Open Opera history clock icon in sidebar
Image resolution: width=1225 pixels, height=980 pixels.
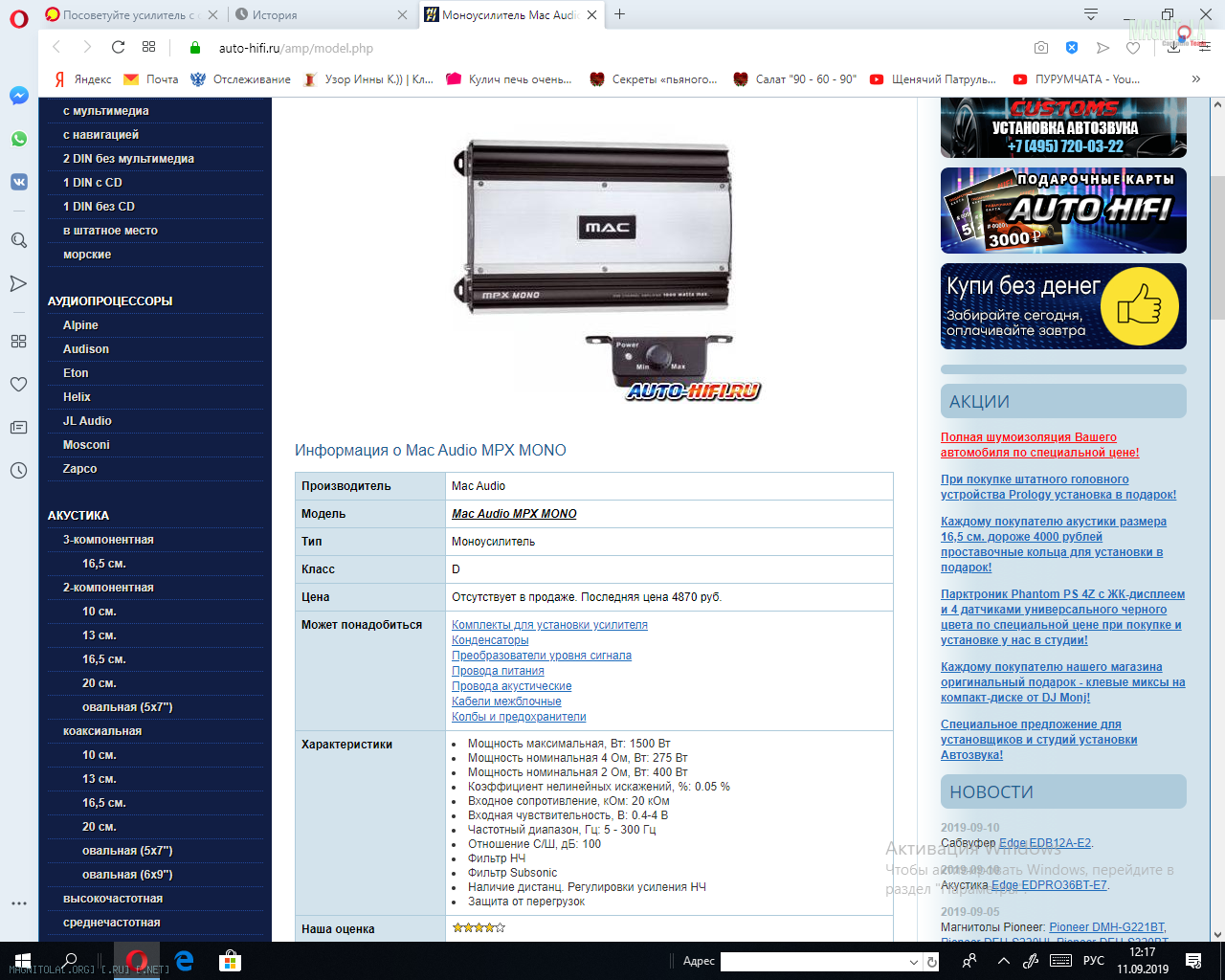tap(18, 470)
